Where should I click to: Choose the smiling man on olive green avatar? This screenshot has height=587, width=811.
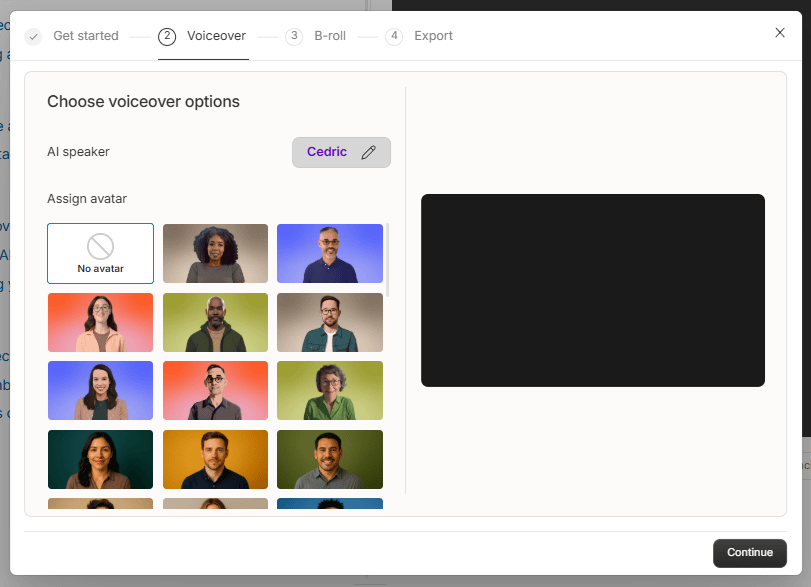pos(330,459)
